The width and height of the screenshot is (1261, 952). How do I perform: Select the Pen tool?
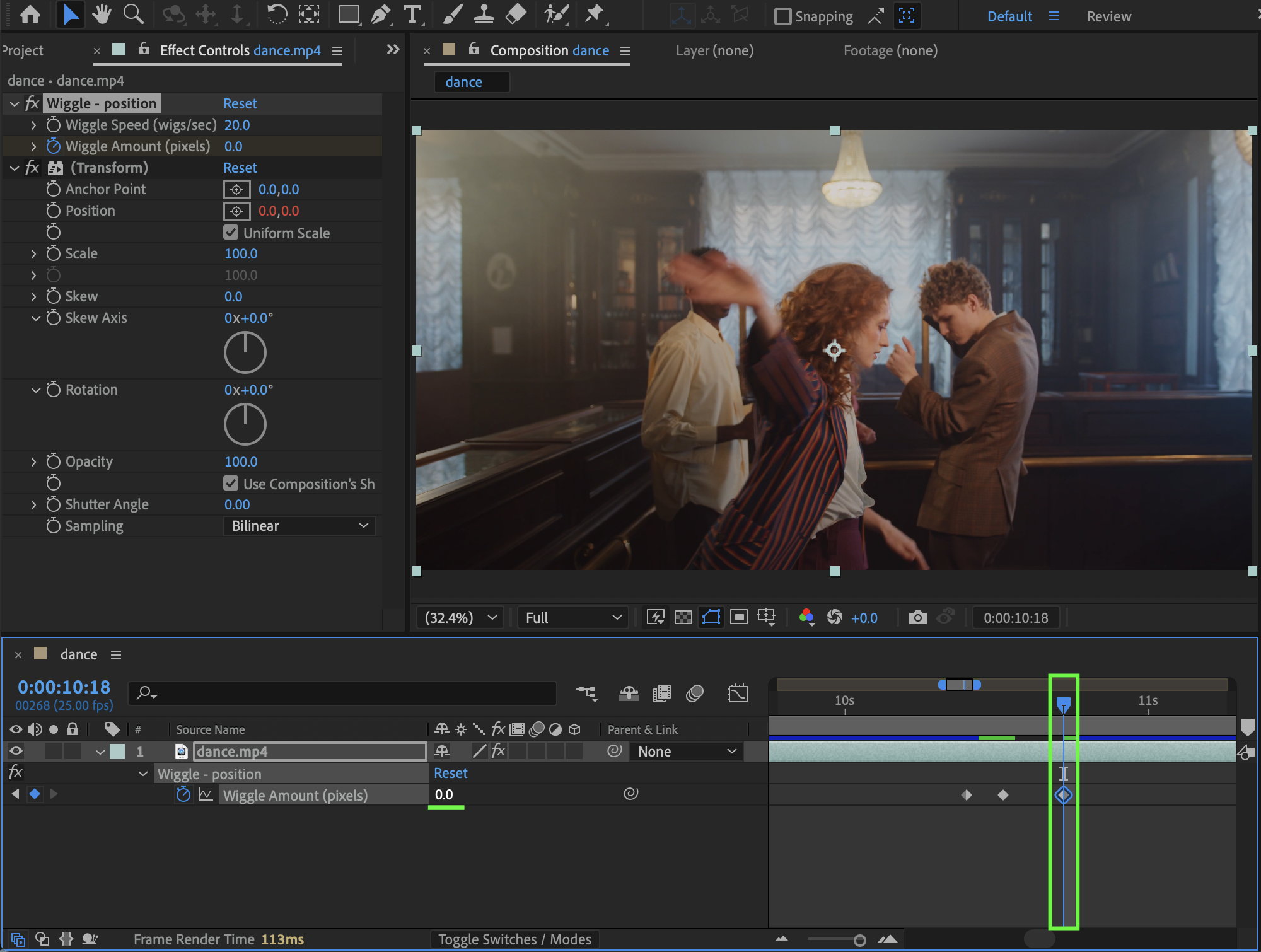coord(380,14)
